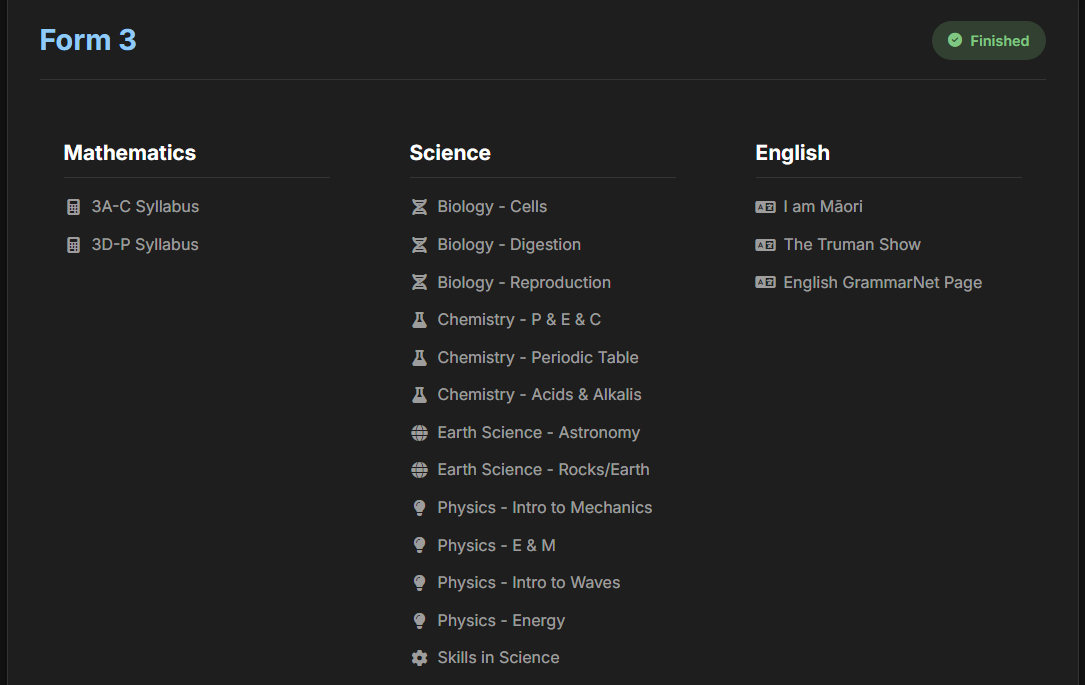Click the Form 3 heading
Image resolution: width=1085 pixels, height=685 pixels.
88,40
